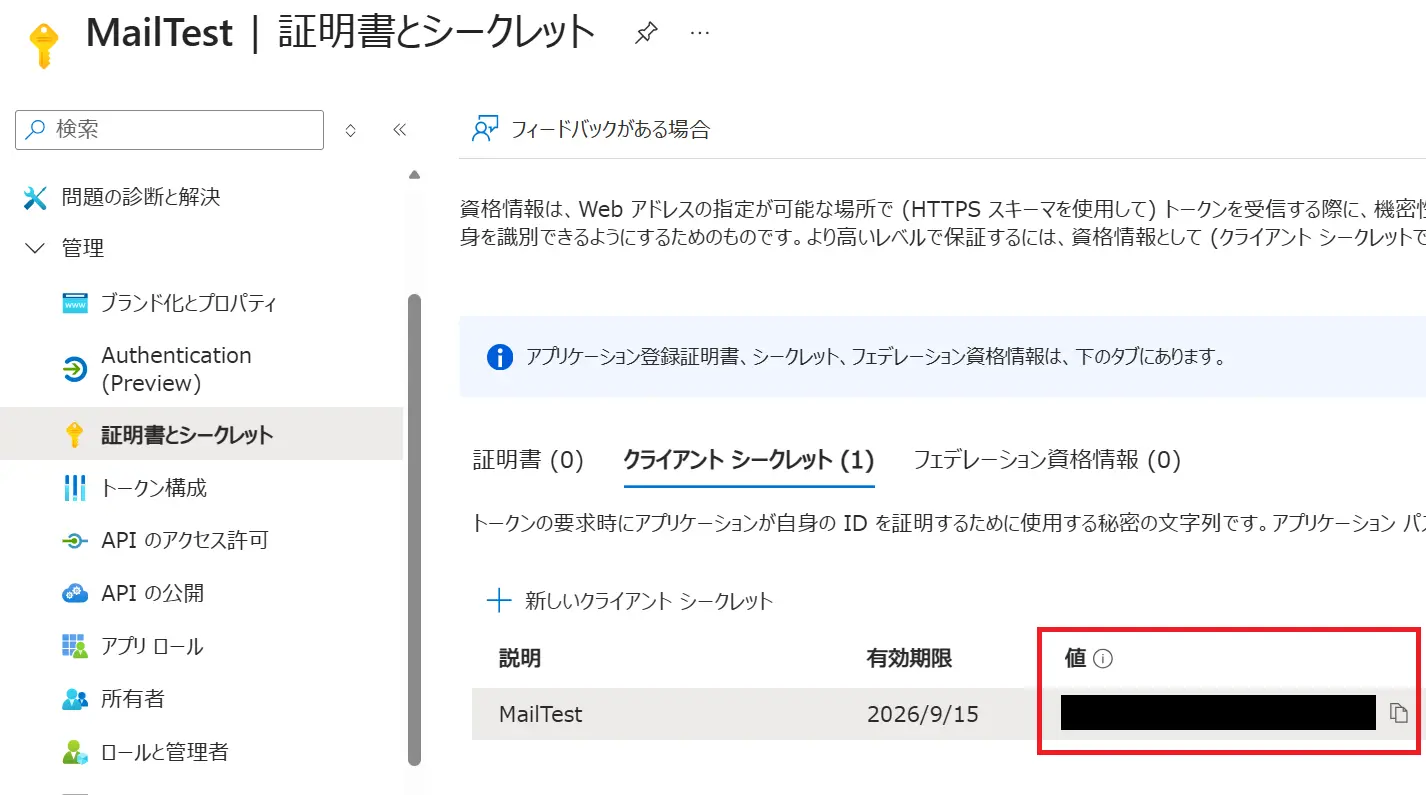This screenshot has width=1426, height=795.
Task: Collapse the sidebar with the « chevron
Action: (x=399, y=129)
